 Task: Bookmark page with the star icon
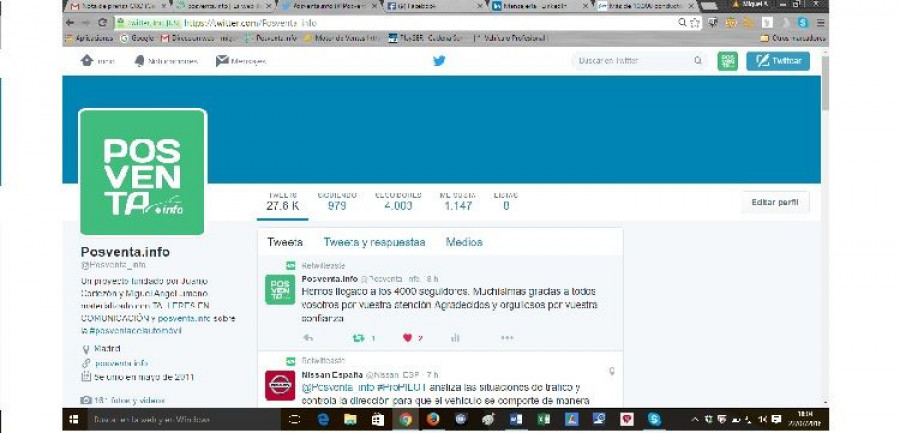[695, 23]
